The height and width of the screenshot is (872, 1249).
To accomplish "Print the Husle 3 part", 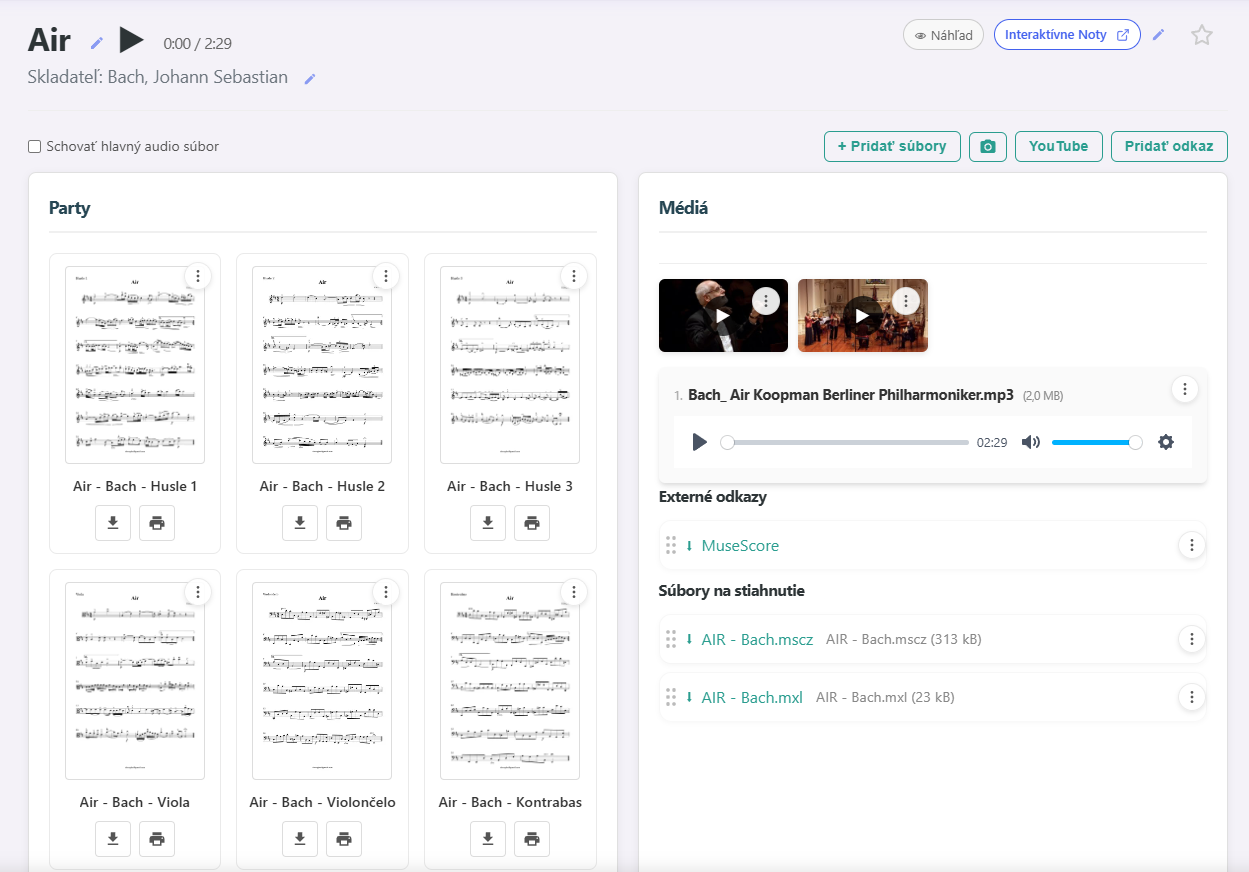I will point(532,523).
